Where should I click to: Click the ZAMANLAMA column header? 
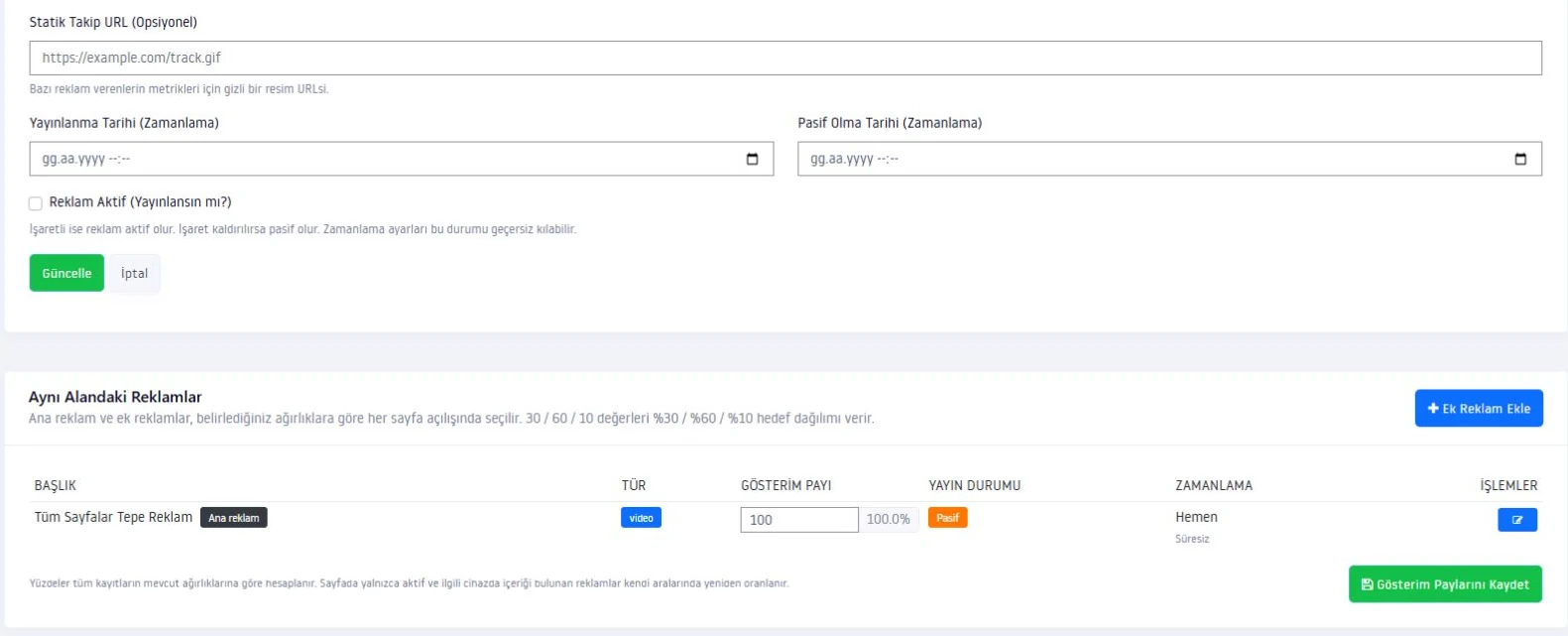pyautogui.click(x=1214, y=485)
